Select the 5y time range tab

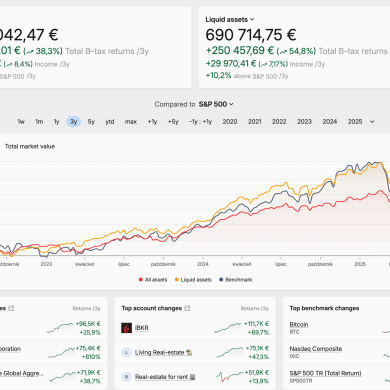pos(91,122)
